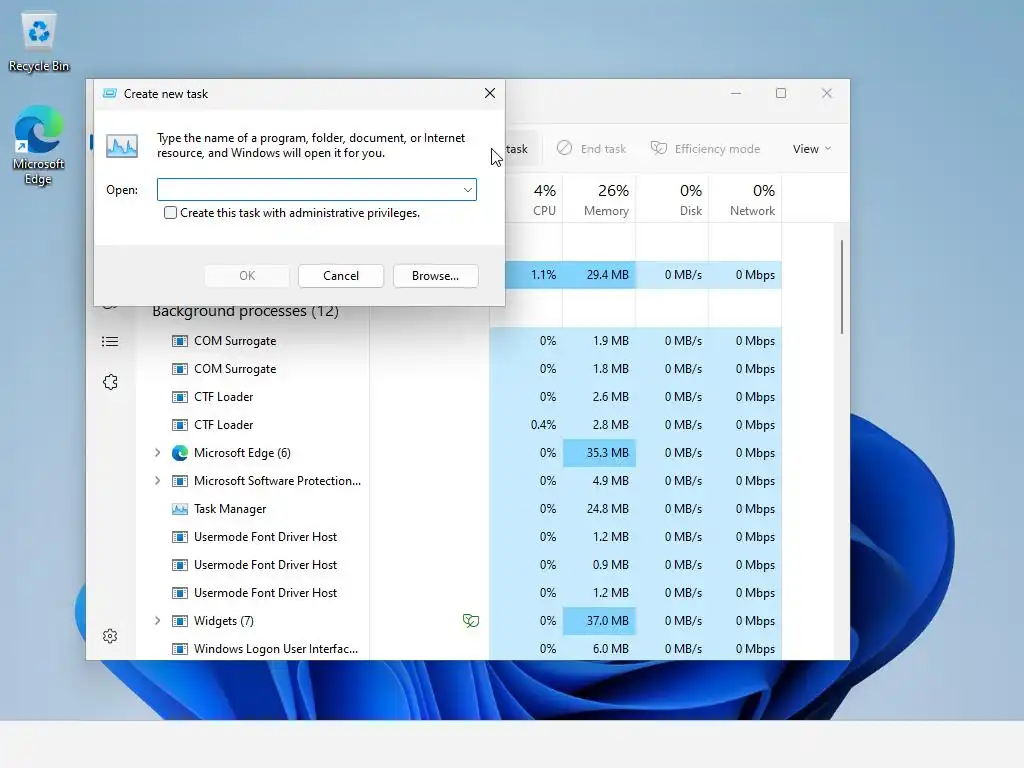Expand Microsoft Software Protection process group
This screenshot has height=768, width=1024.
point(157,481)
